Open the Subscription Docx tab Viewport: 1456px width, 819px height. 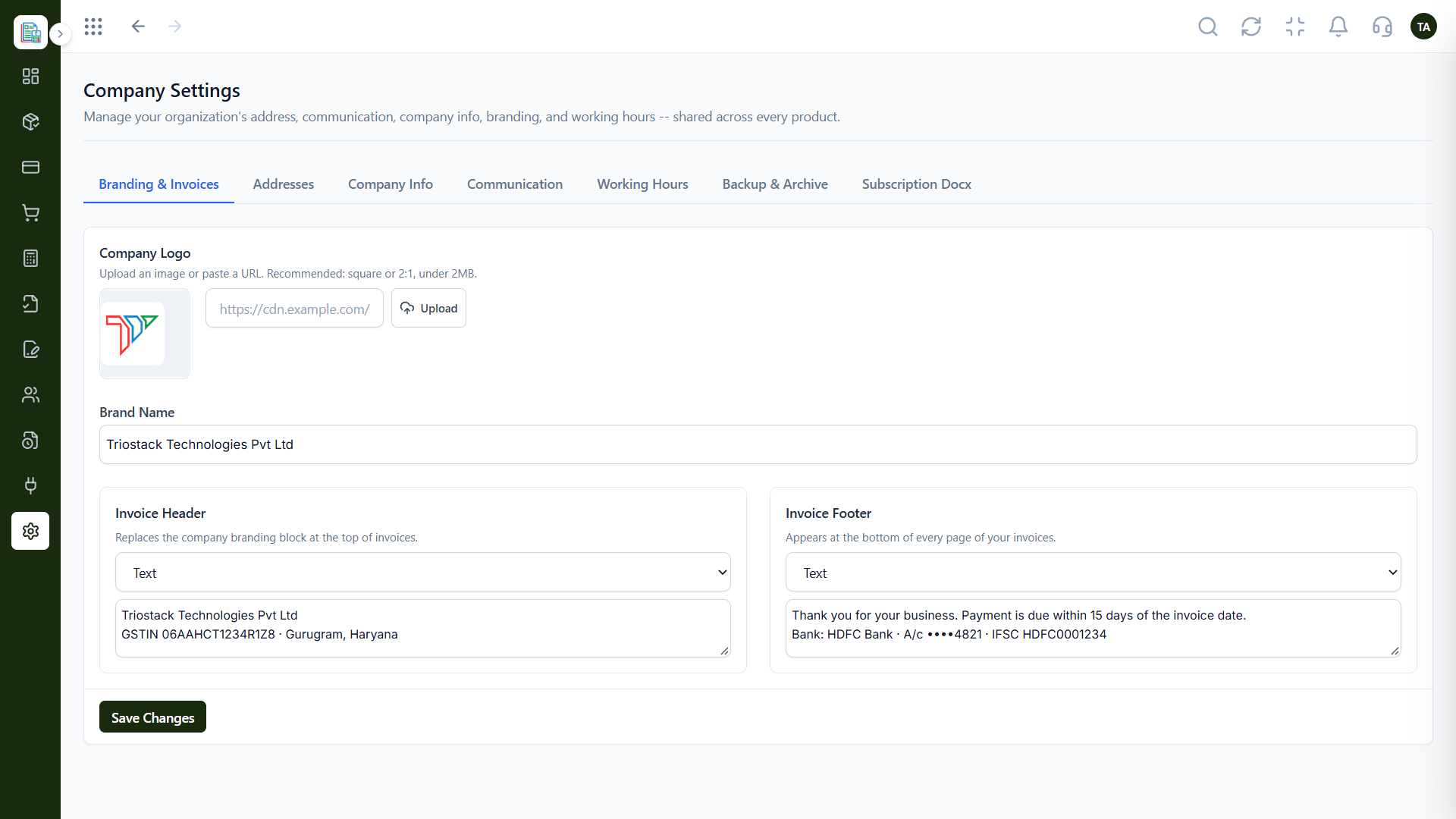point(916,184)
